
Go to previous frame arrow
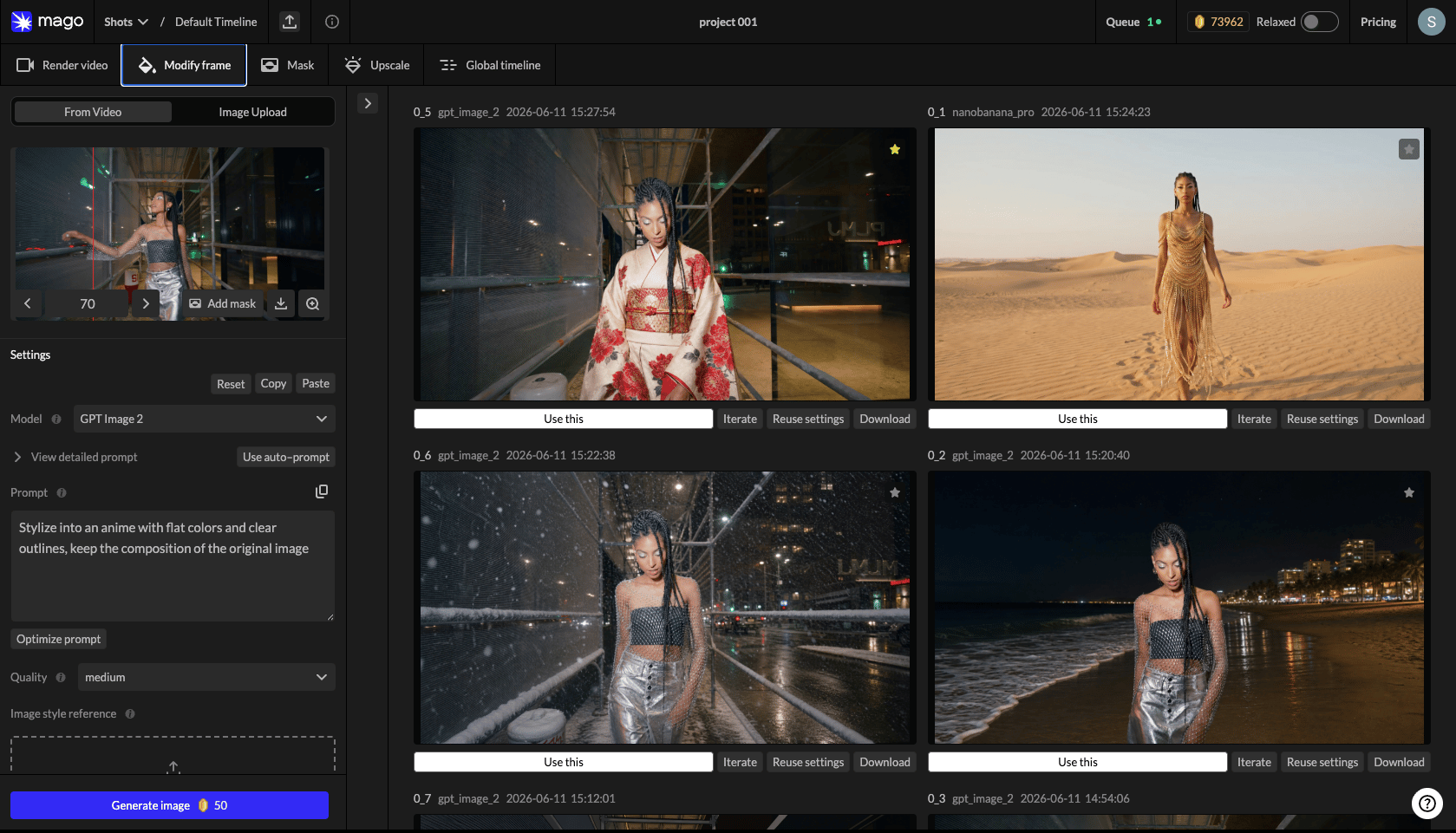(x=28, y=303)
